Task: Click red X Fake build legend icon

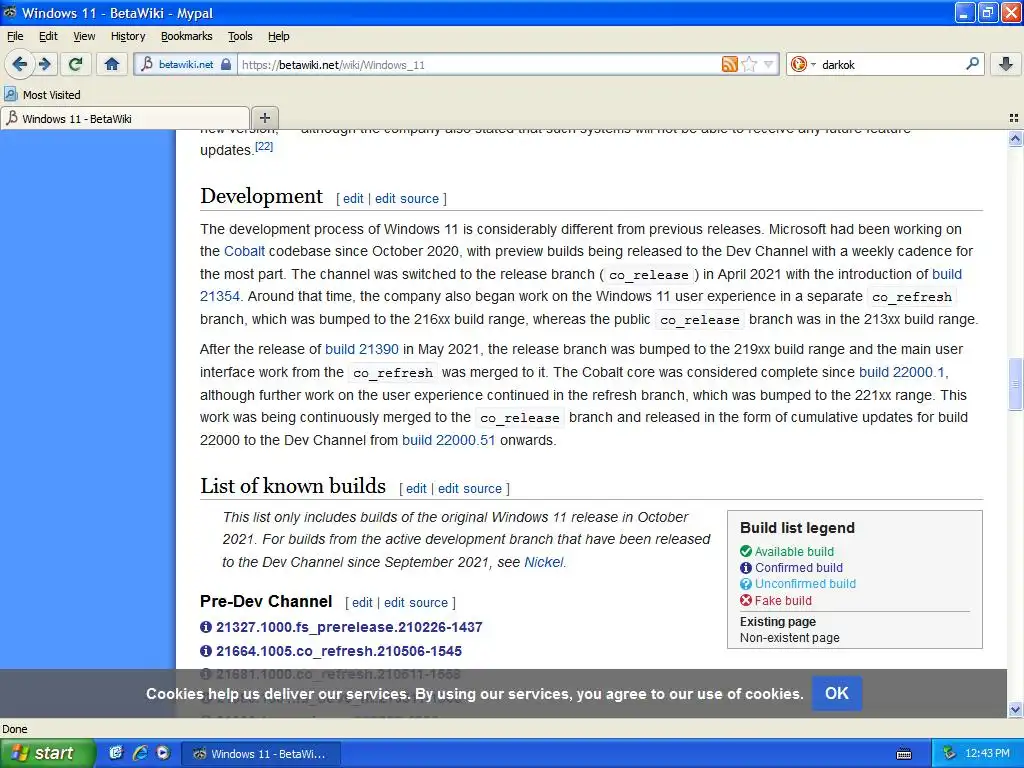Action: click(746, 600)
